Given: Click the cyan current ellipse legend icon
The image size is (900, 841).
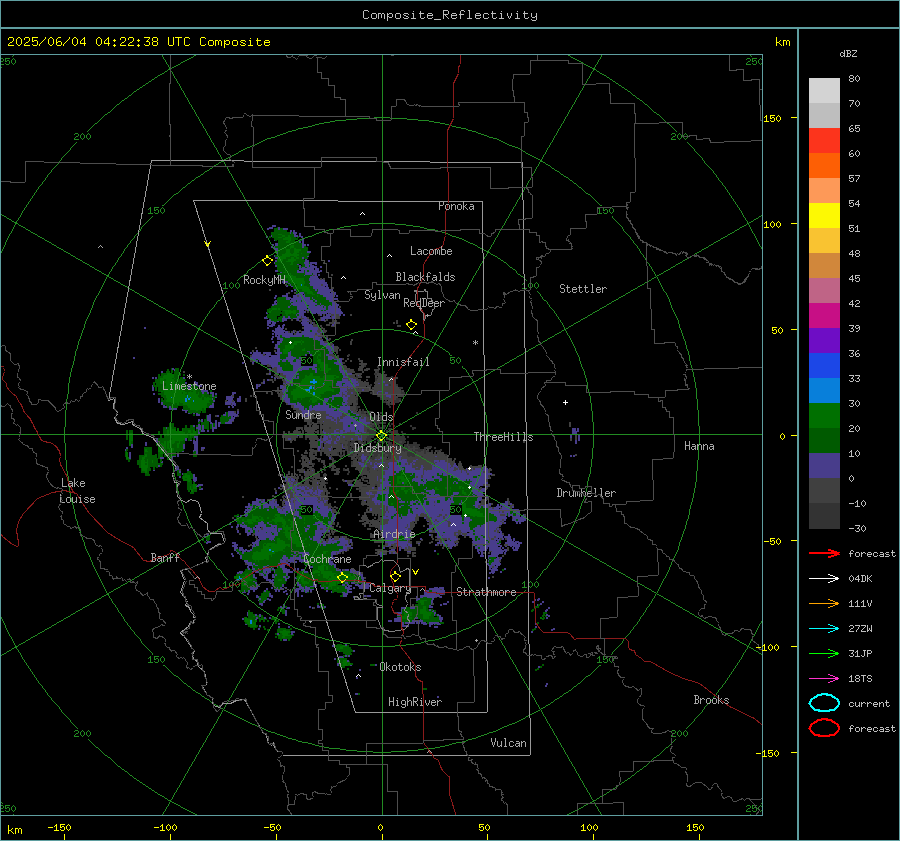Looking at the screenshot, I should tap(824, 703).
